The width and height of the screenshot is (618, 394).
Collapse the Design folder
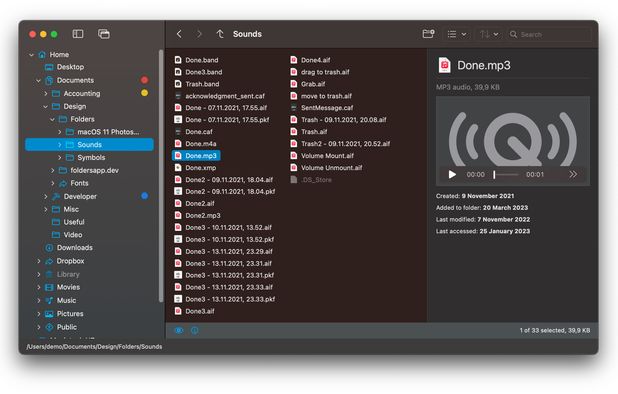[46, 106]
